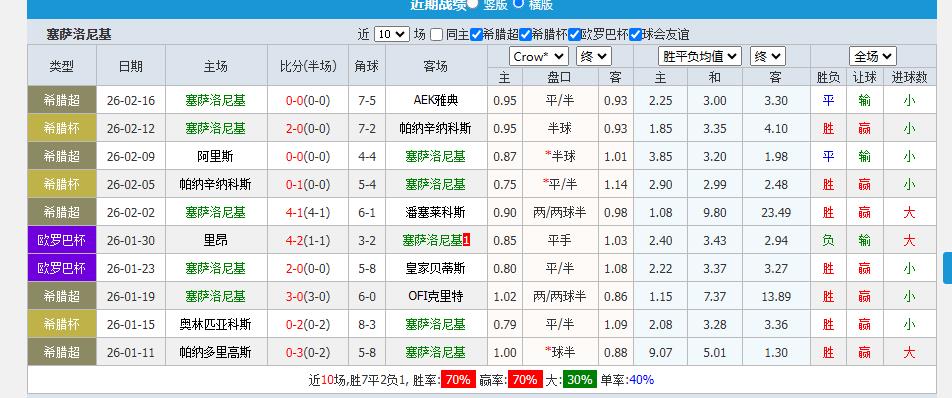Open 潘塞莱科斯 away team link

coord(436,212)
